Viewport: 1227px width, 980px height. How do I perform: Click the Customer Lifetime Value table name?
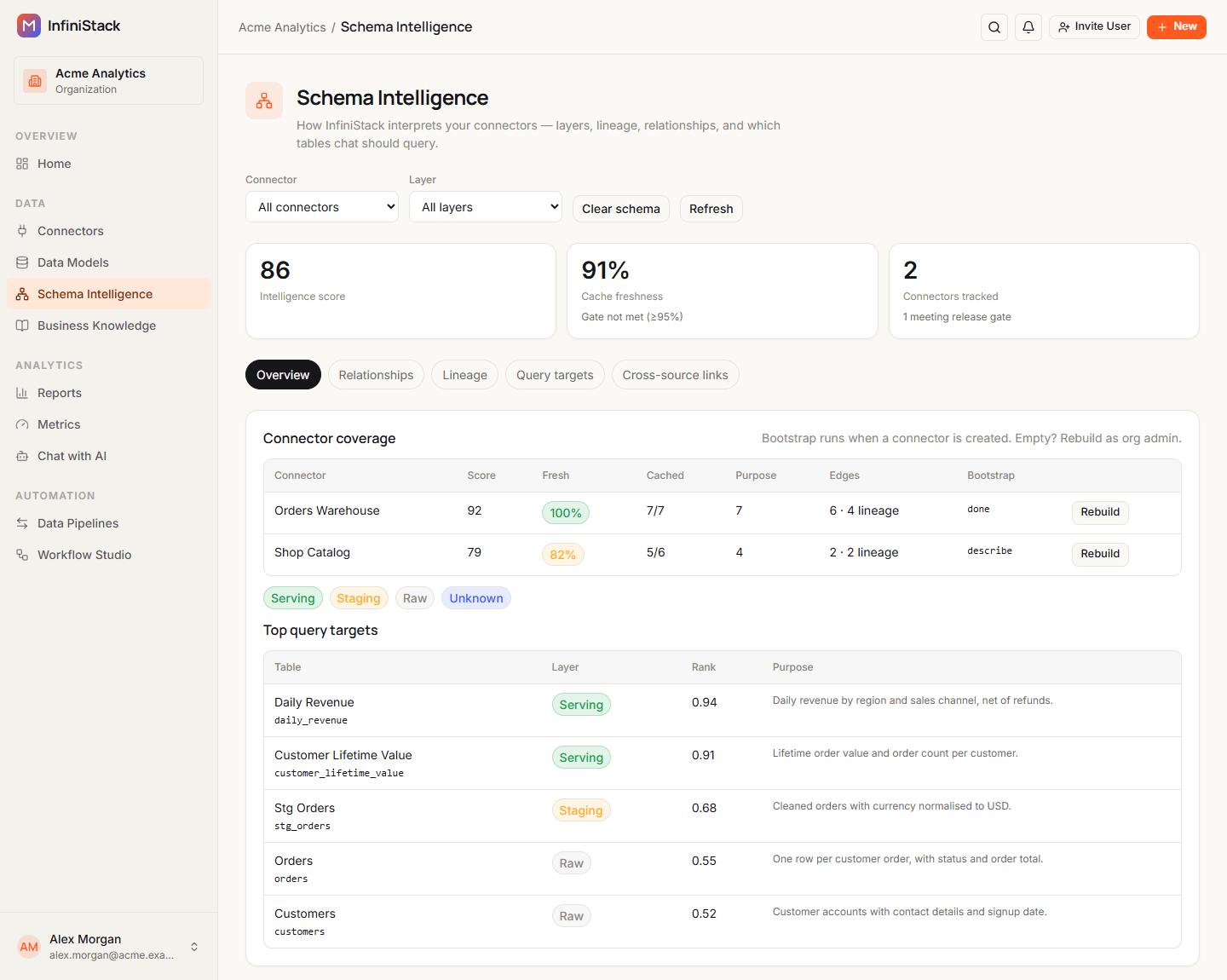click(343, 755)
